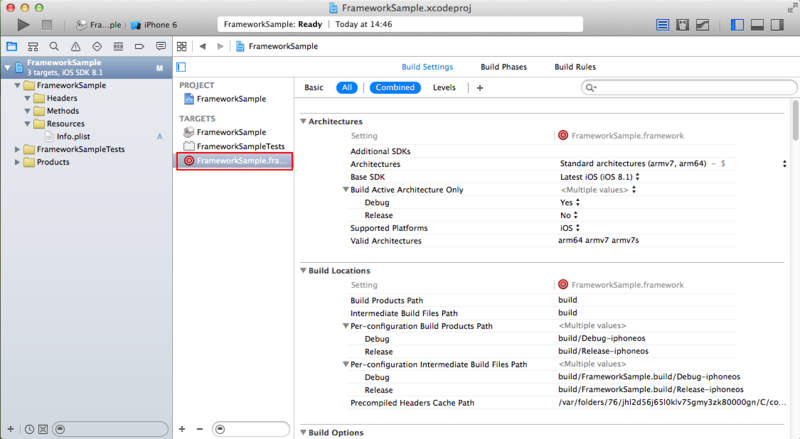Open the related items grid menu
800x439 pixels.
coord(182,46)
